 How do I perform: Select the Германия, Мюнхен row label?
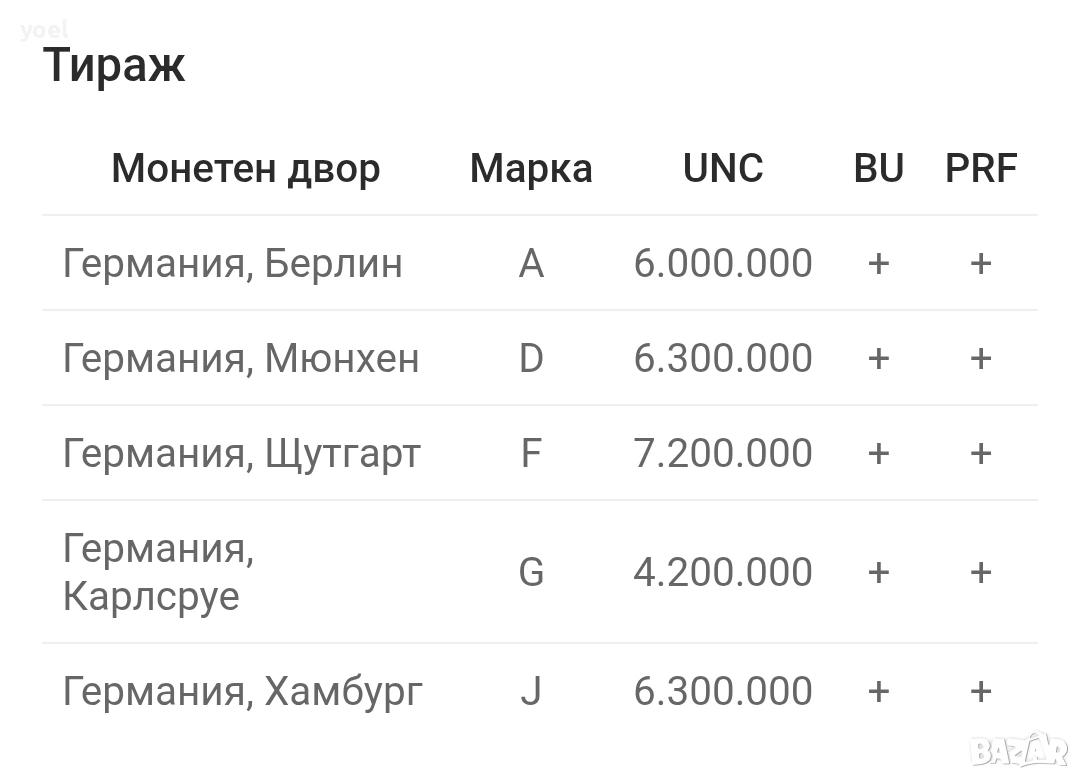point(240,358)
